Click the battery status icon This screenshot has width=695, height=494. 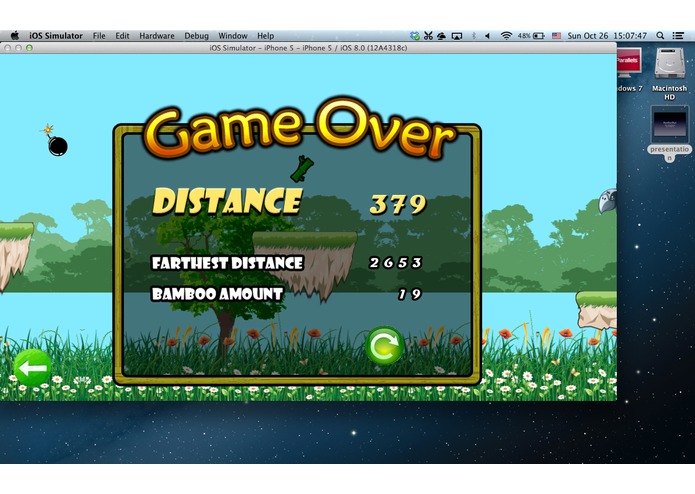click(539, 36)
